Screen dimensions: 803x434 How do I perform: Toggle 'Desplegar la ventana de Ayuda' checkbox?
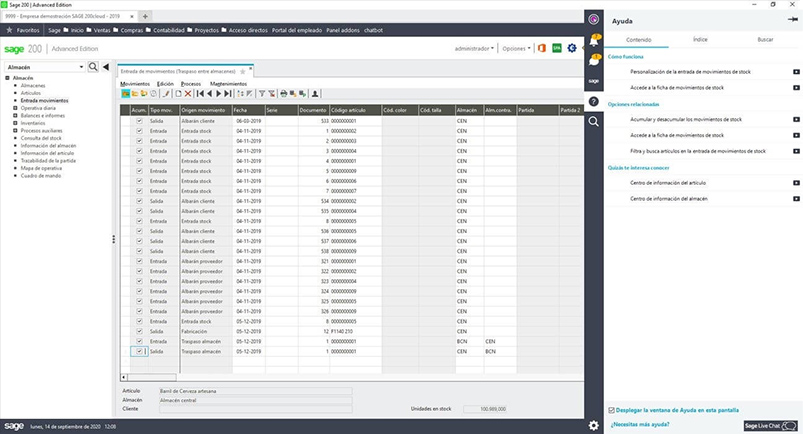click(x=611, y=410)
